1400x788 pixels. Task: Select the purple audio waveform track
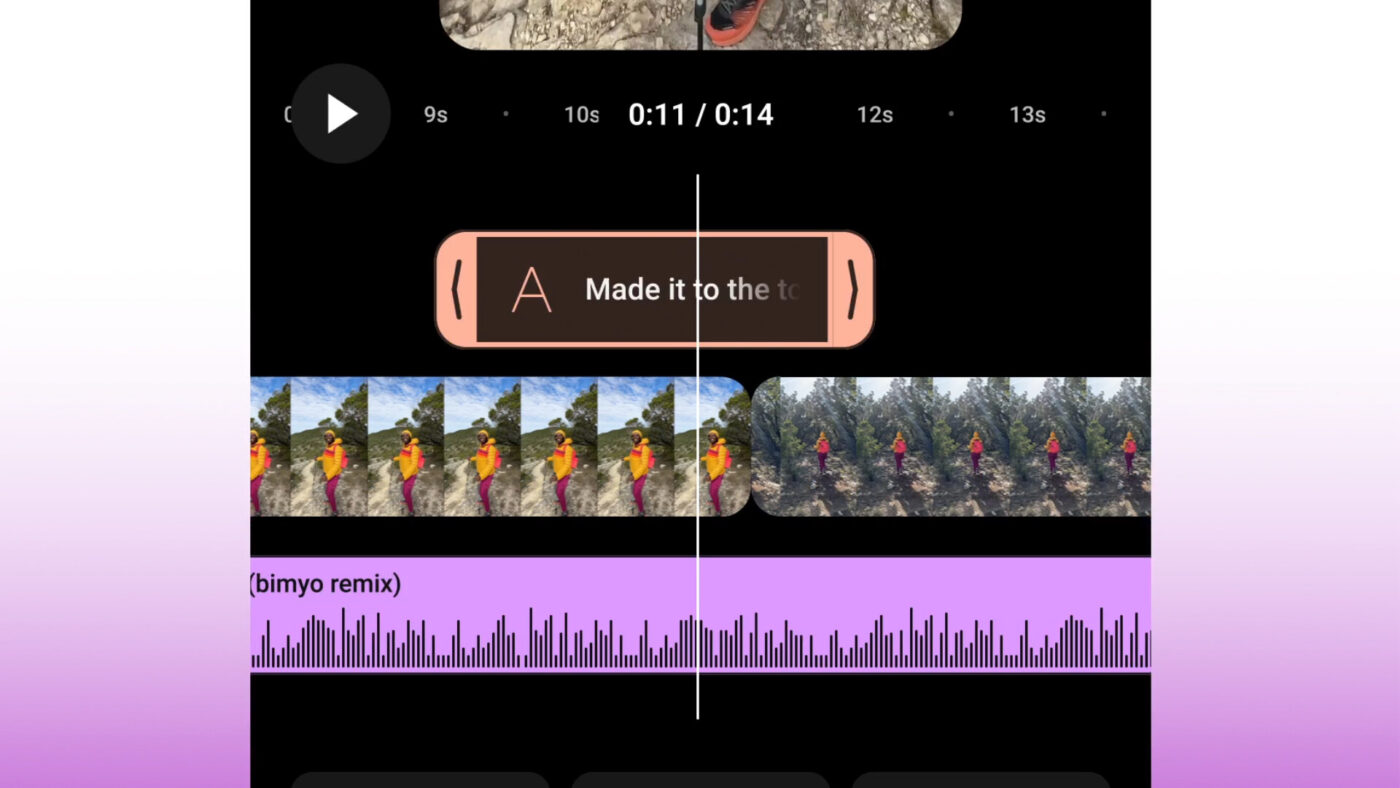[700, 615]
